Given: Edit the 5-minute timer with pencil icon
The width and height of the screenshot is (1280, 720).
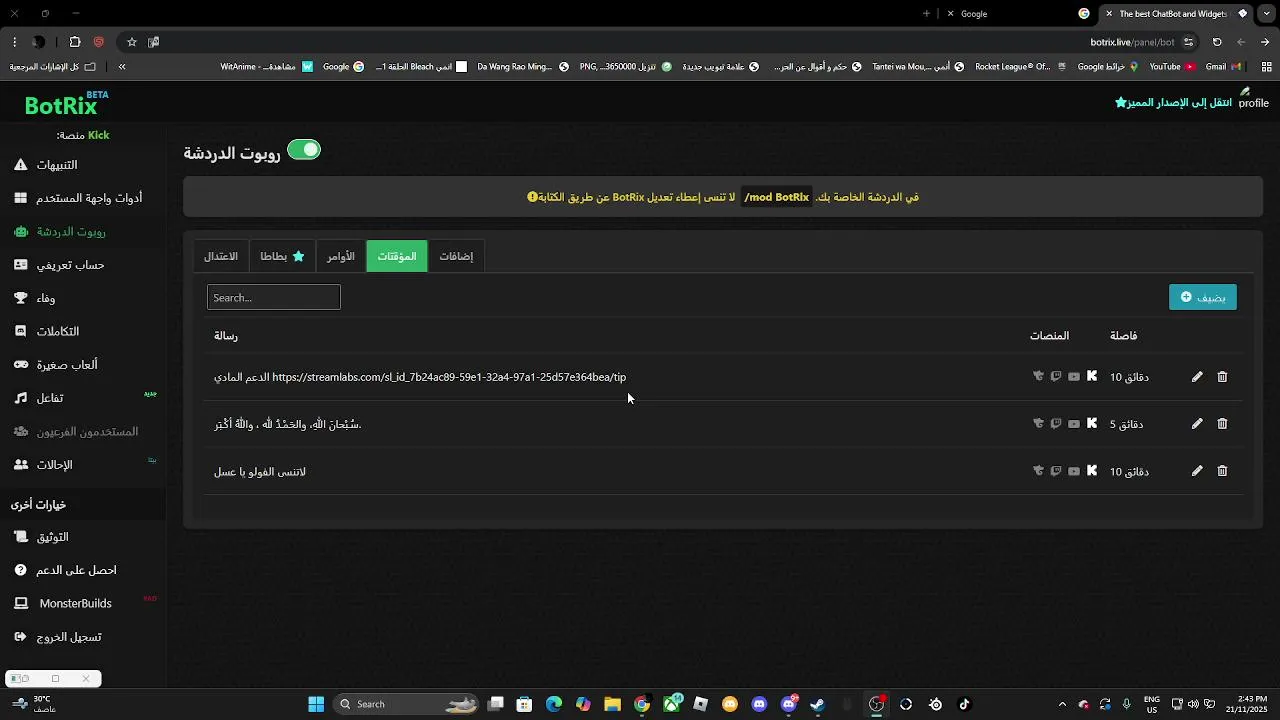Looking at the screenshot, I should 1197,424.
